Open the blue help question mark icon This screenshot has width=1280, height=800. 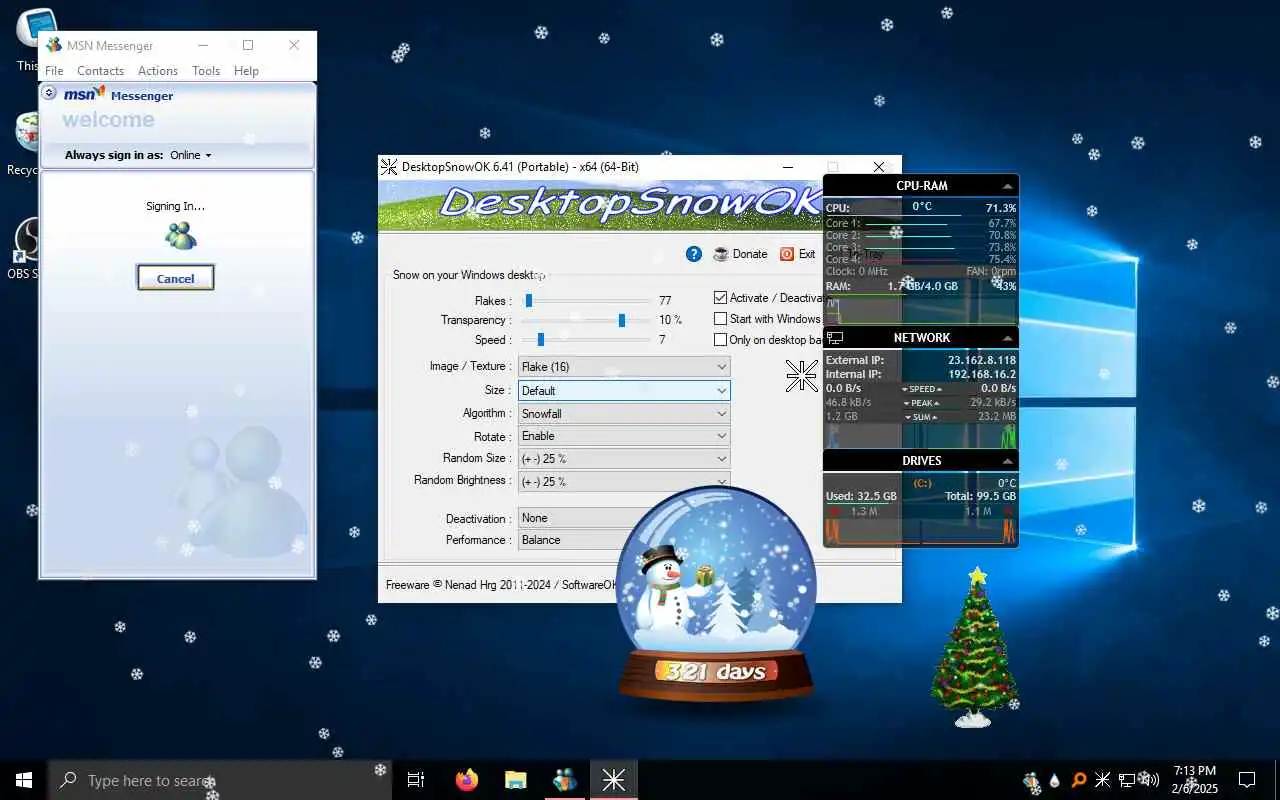(x=694, y=254)
